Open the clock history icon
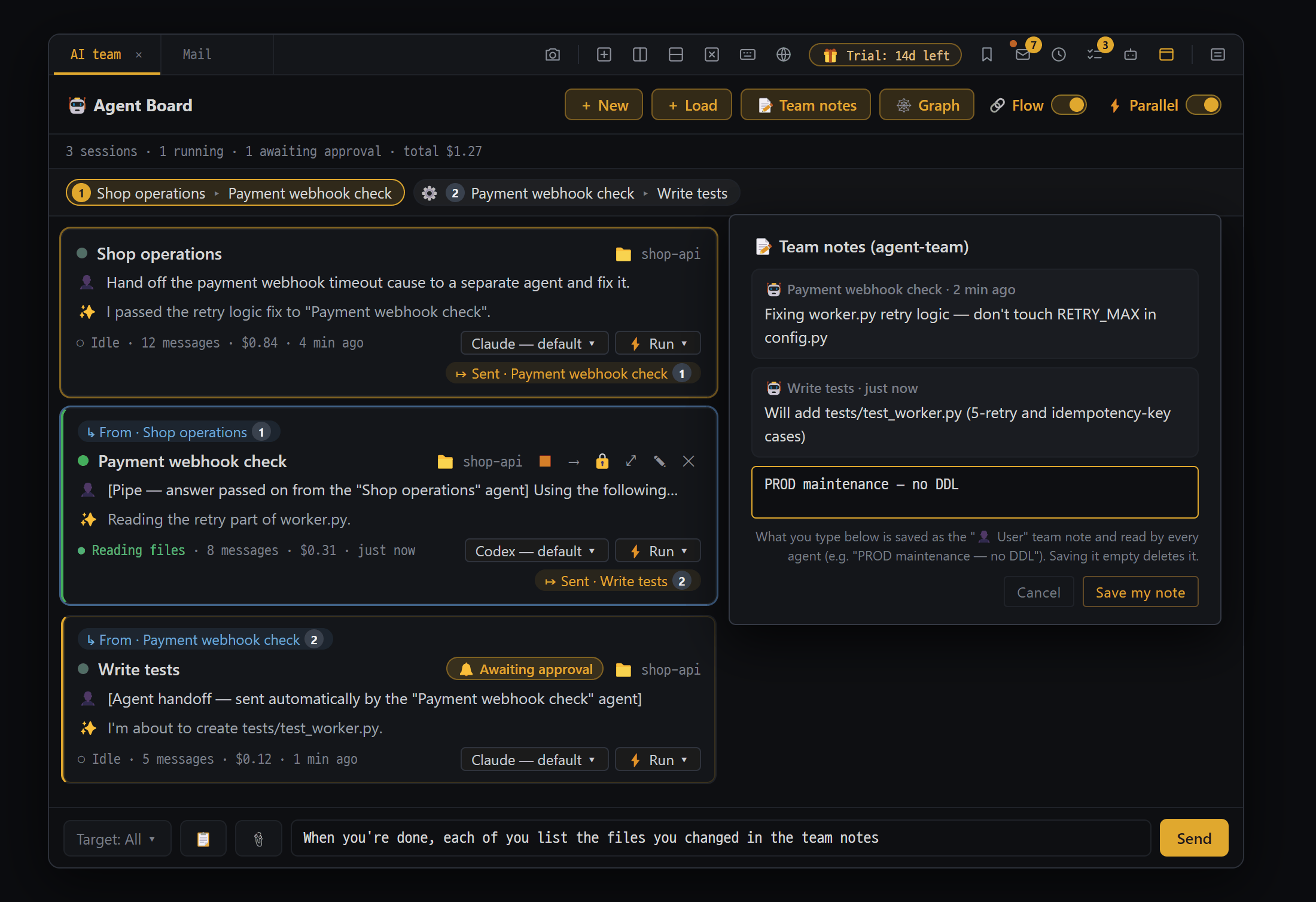1316x902 pixels. pyautogui.click(x=1059, y=55)
